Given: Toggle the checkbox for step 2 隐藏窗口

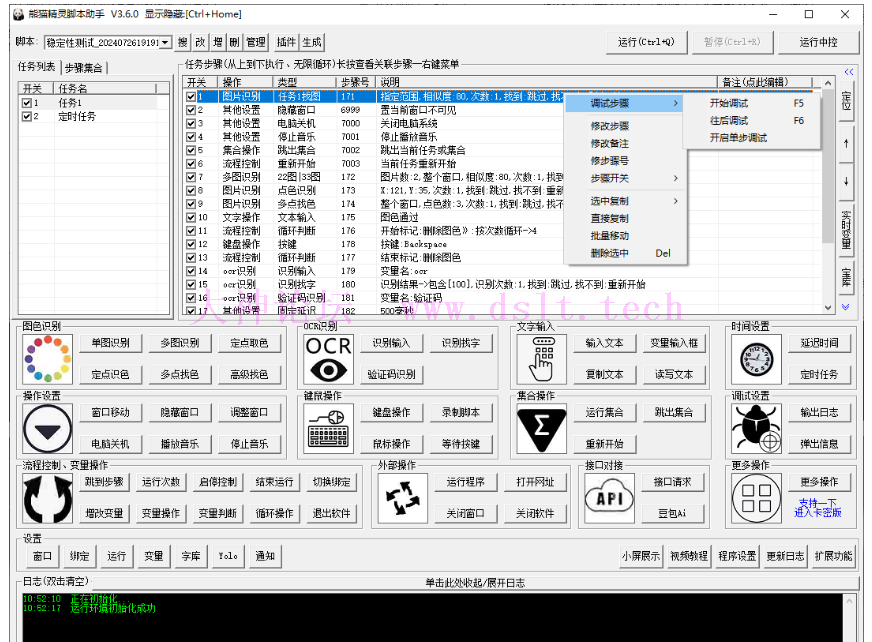Looking at the screenshot, I should [x=191, y=110].
